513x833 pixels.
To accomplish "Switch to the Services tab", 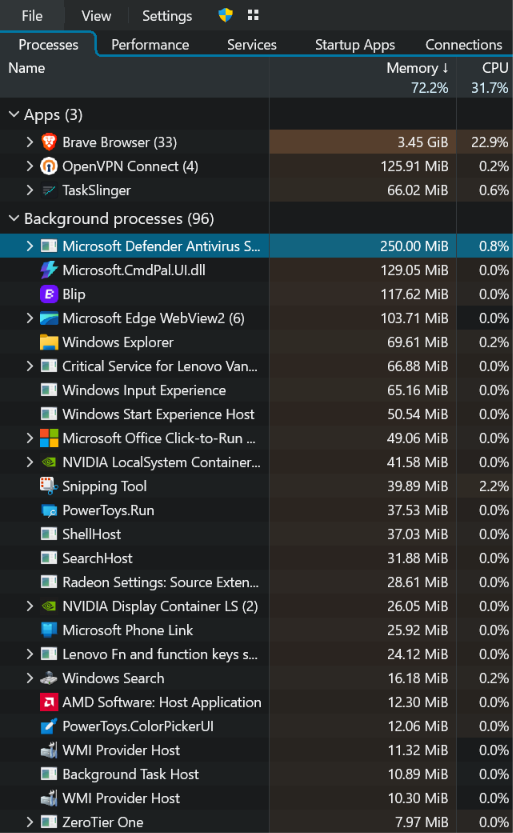I will point(252,45).
